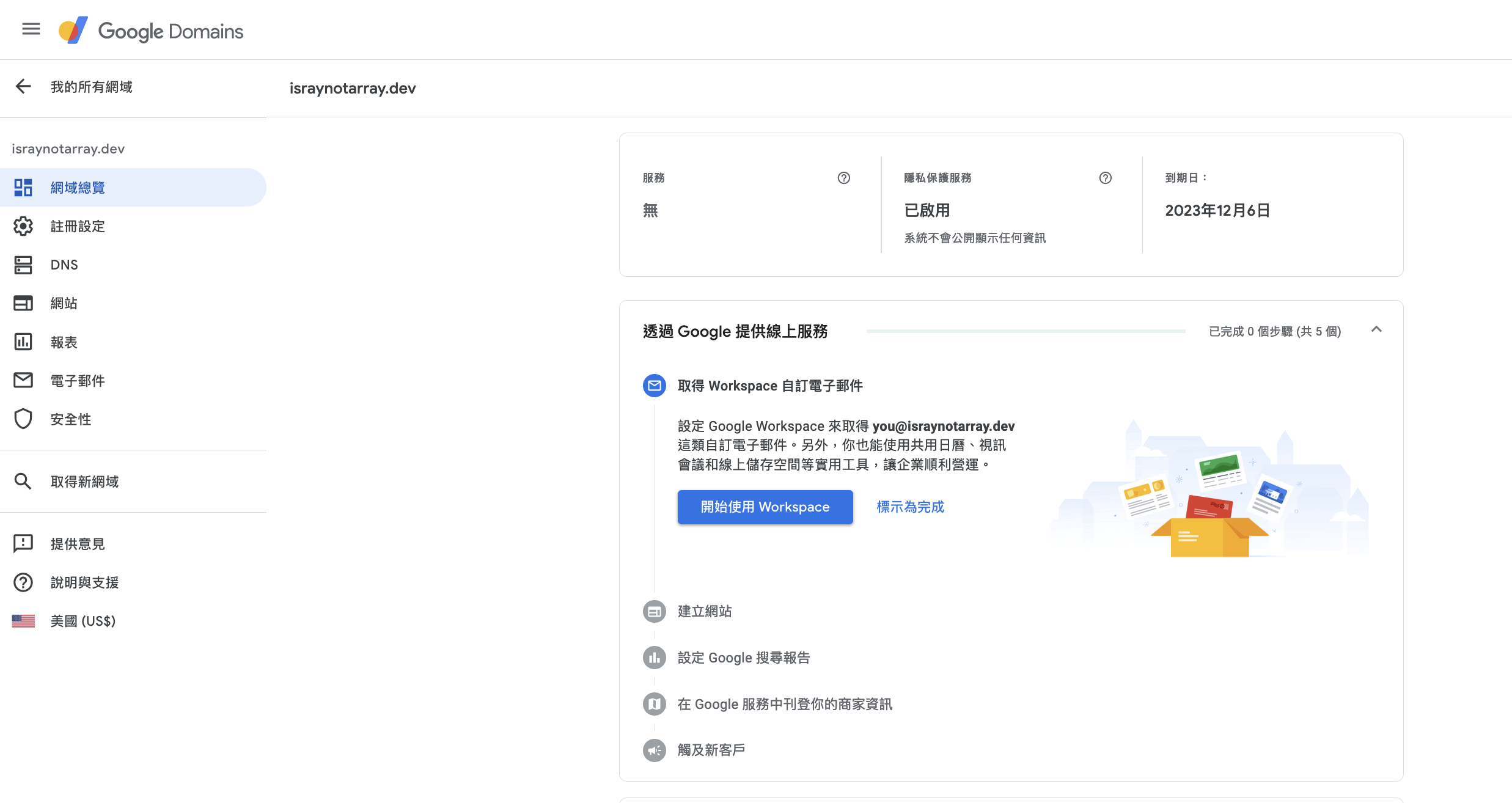The height and width of the screenshot is (803, 1512).
Task: Click the help icon beside 隱私保護服務
Action: (1105, 178)
